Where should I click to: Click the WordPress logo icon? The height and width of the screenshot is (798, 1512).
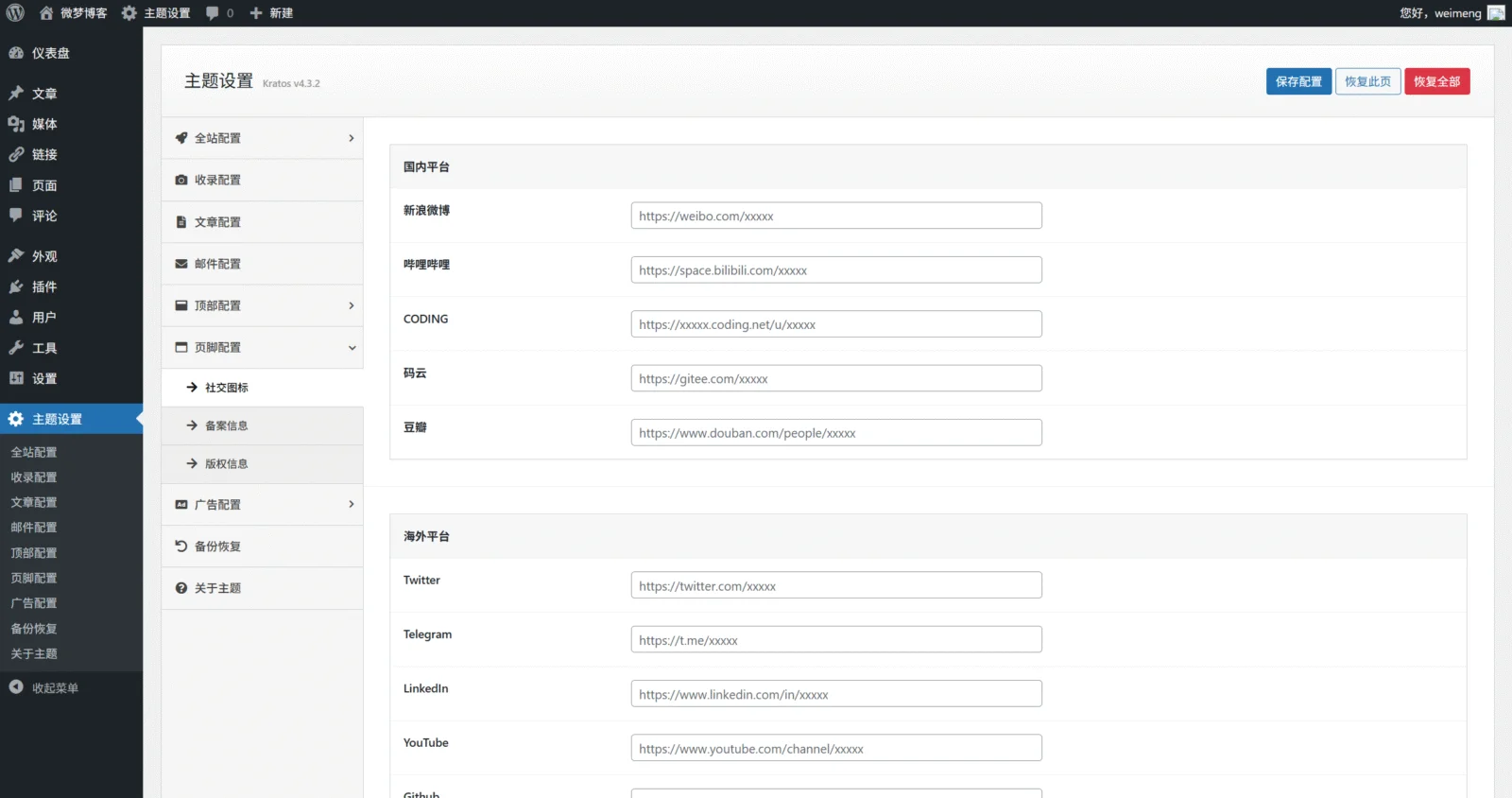tap(15, 13)
